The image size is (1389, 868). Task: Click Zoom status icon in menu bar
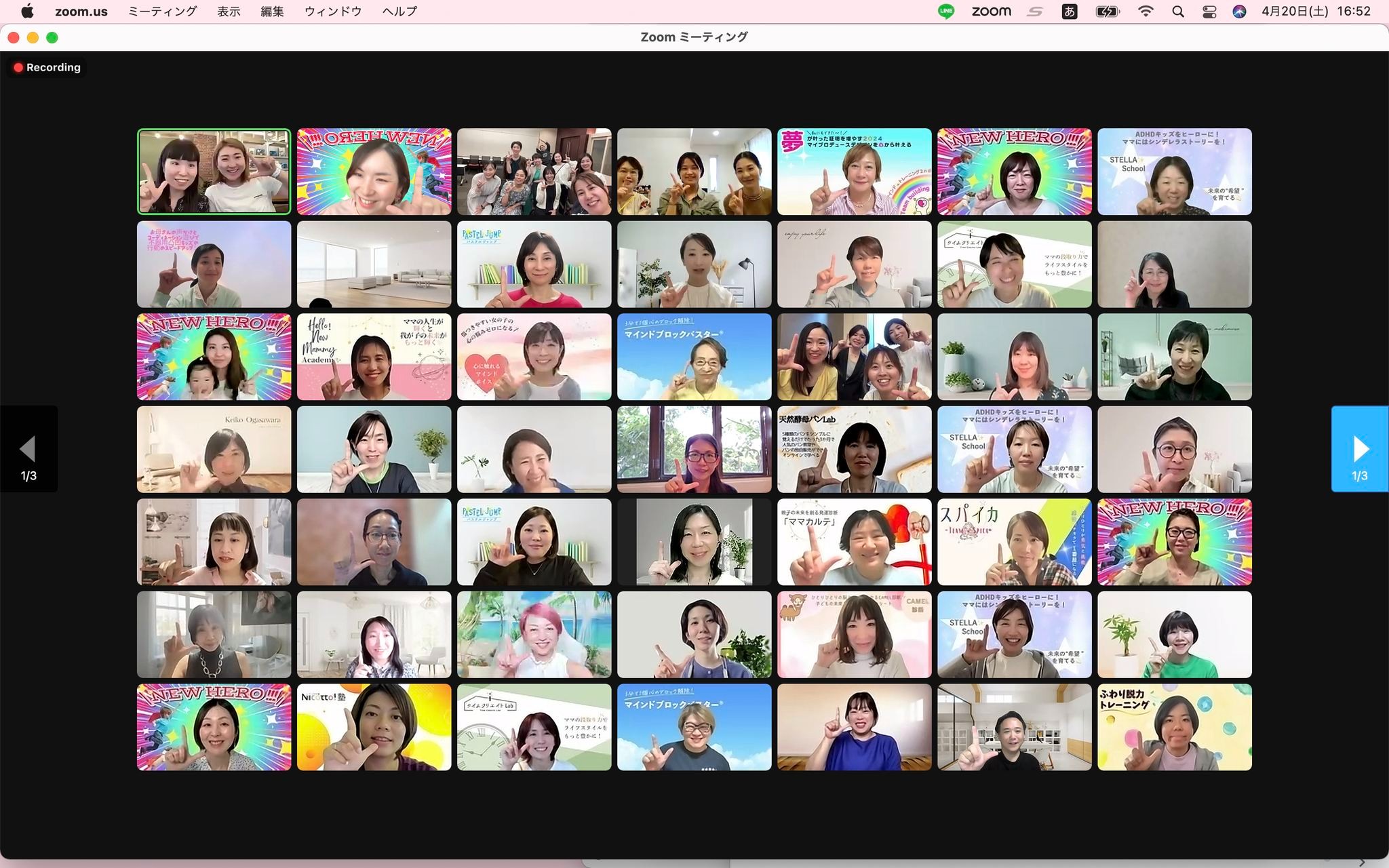pyautogui.click(x=991, y=12)
